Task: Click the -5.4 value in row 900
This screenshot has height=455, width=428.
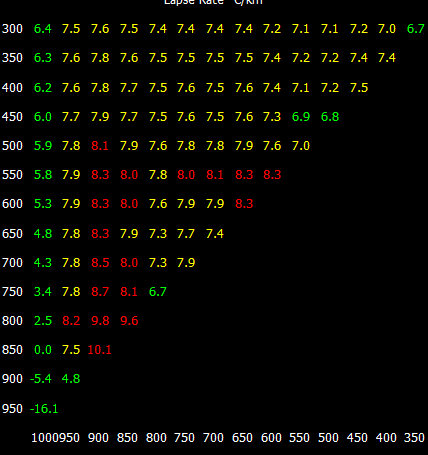Action: [x=41, y=379]
